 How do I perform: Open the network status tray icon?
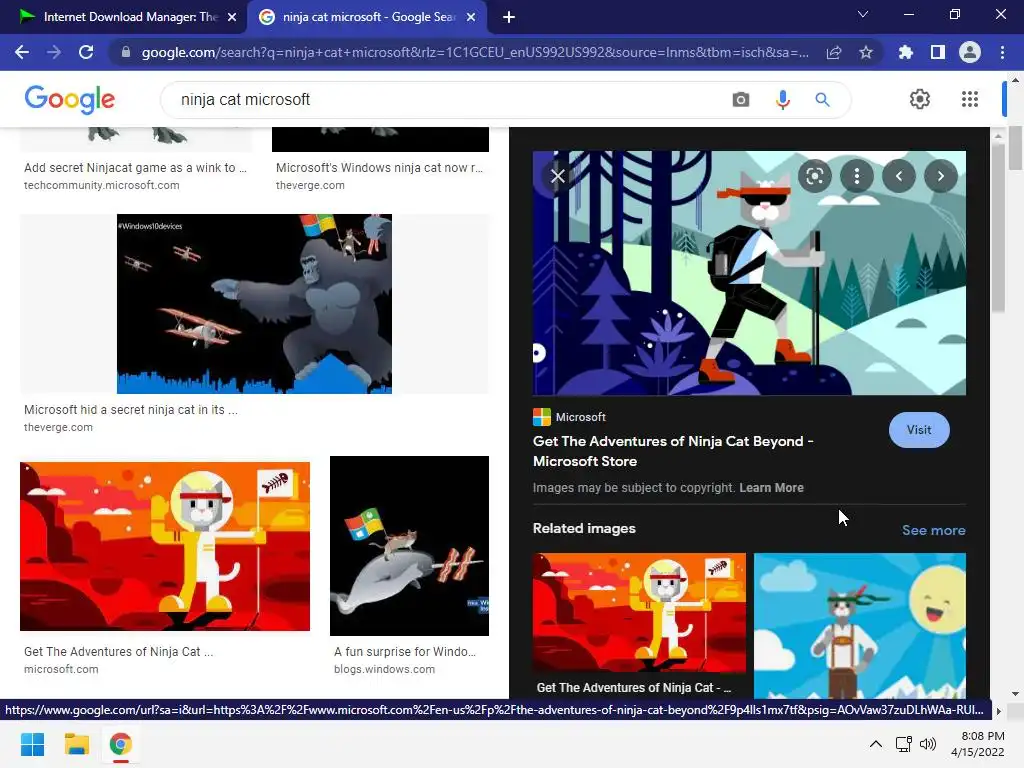(904, 744)
